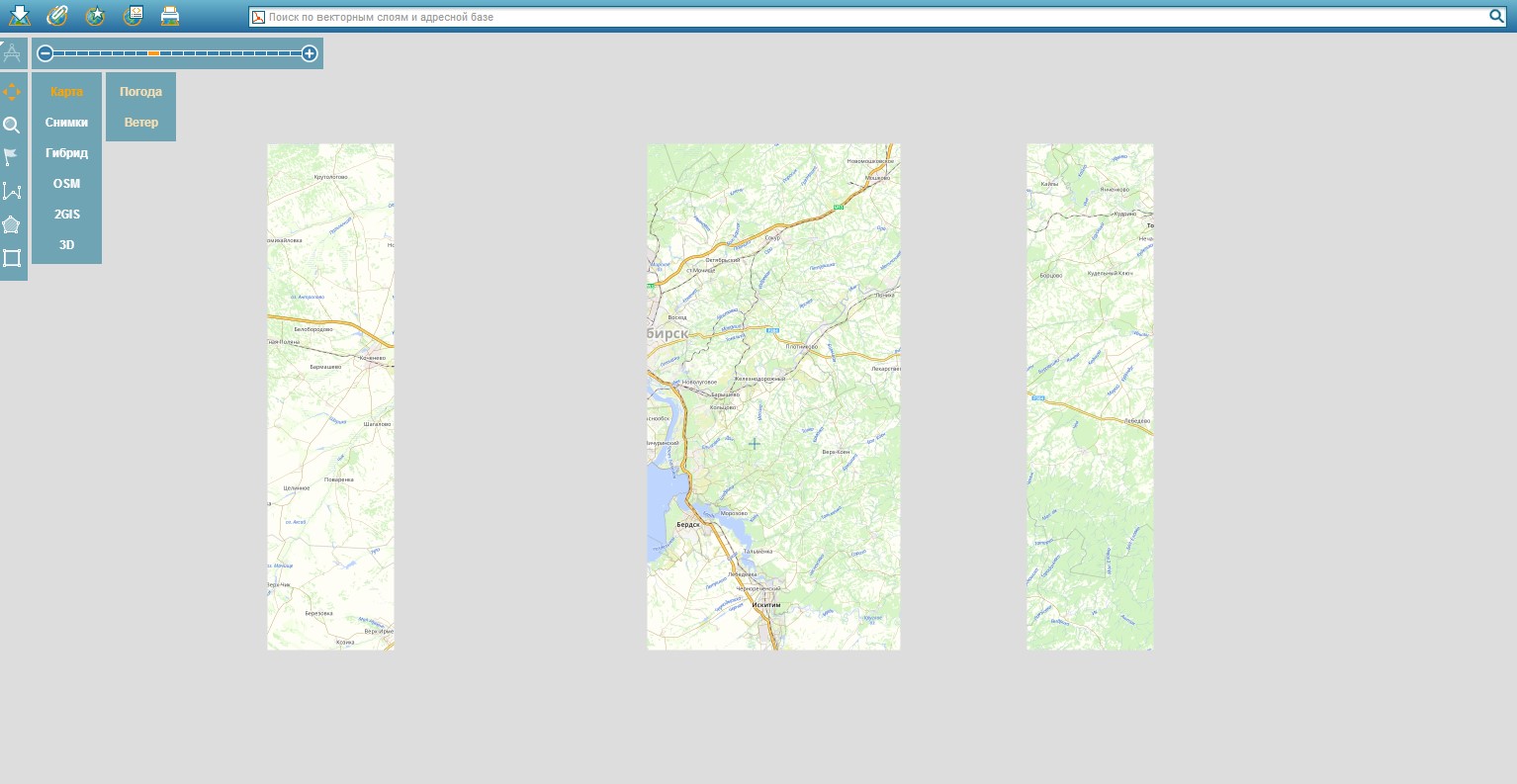Select the 2GIS base map
The height and width of the screenshot is (784, 1517).
(66, 215)
